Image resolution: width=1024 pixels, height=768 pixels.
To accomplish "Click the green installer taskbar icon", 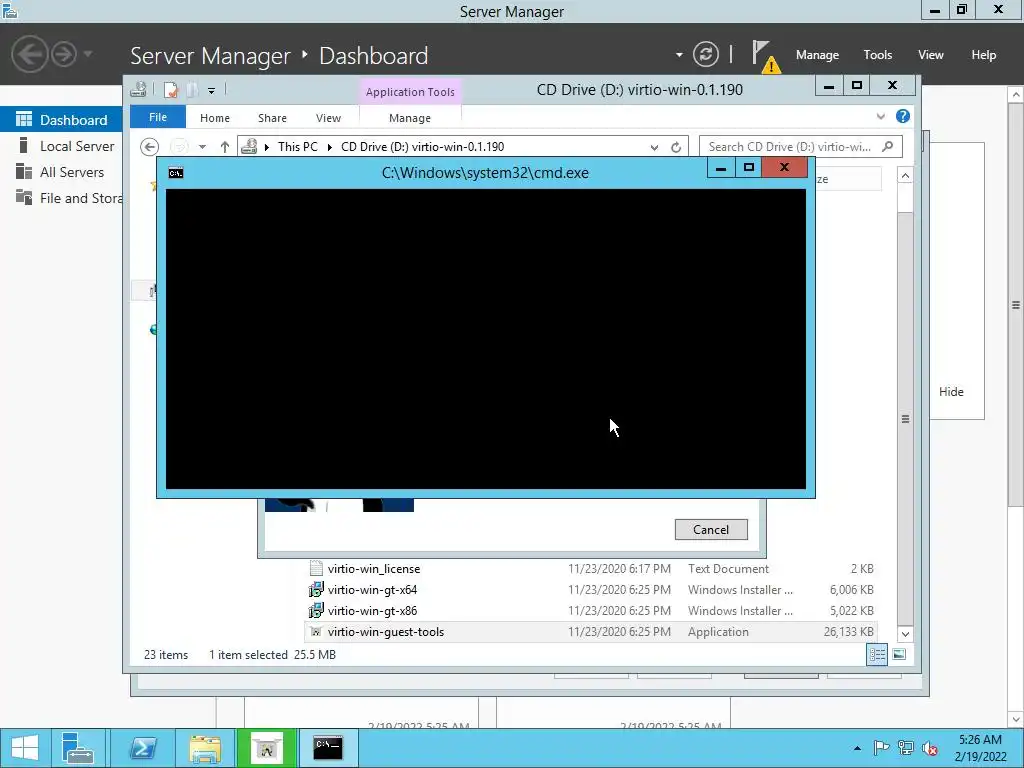I will 266,748.
